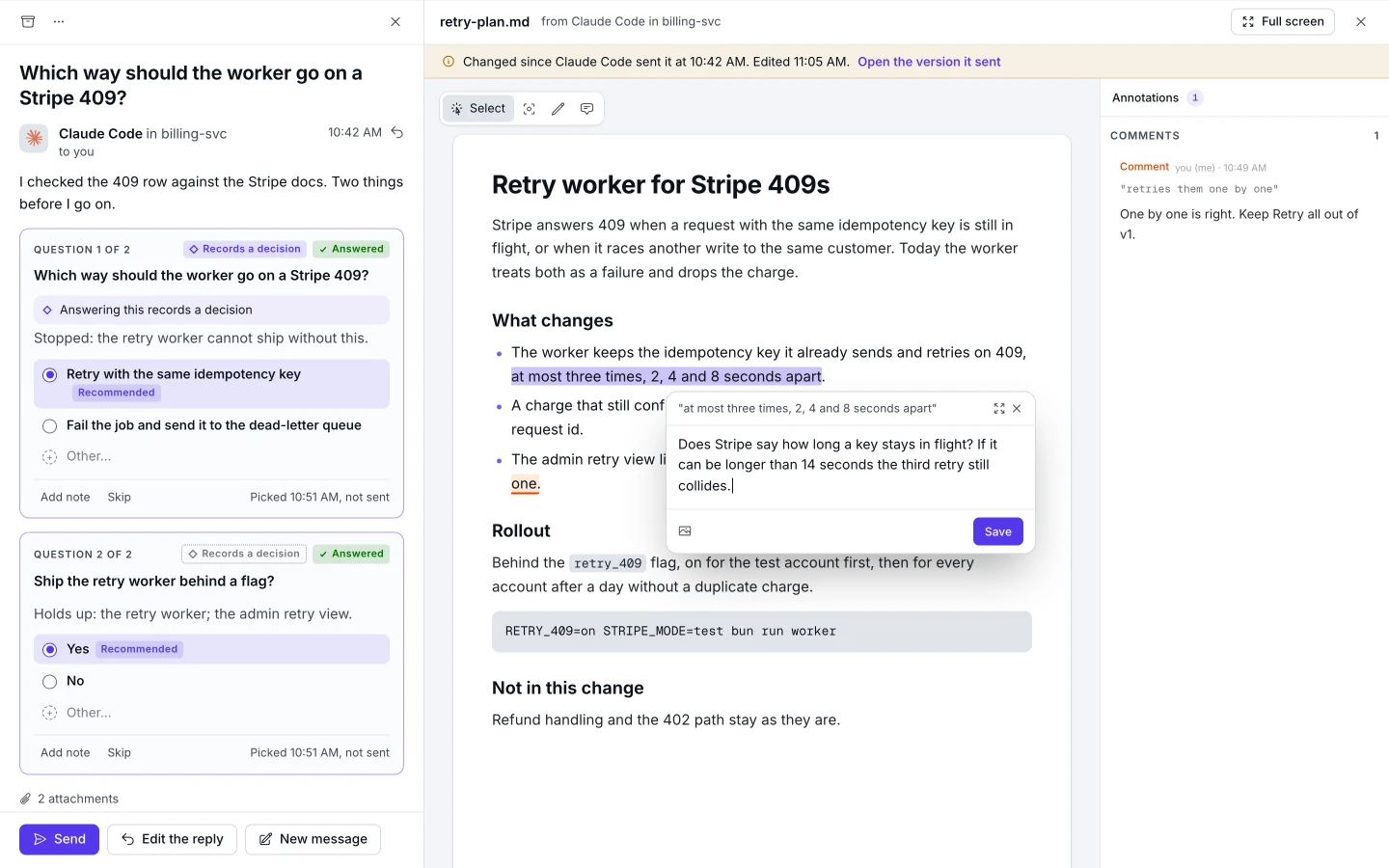
Task: Choose the pencil edit tool
Action: [x=558, y=109]
